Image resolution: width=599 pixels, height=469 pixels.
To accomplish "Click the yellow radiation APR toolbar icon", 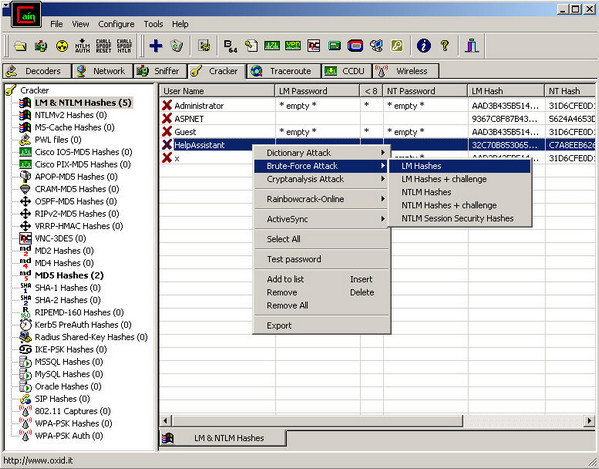I will point(62,46).
